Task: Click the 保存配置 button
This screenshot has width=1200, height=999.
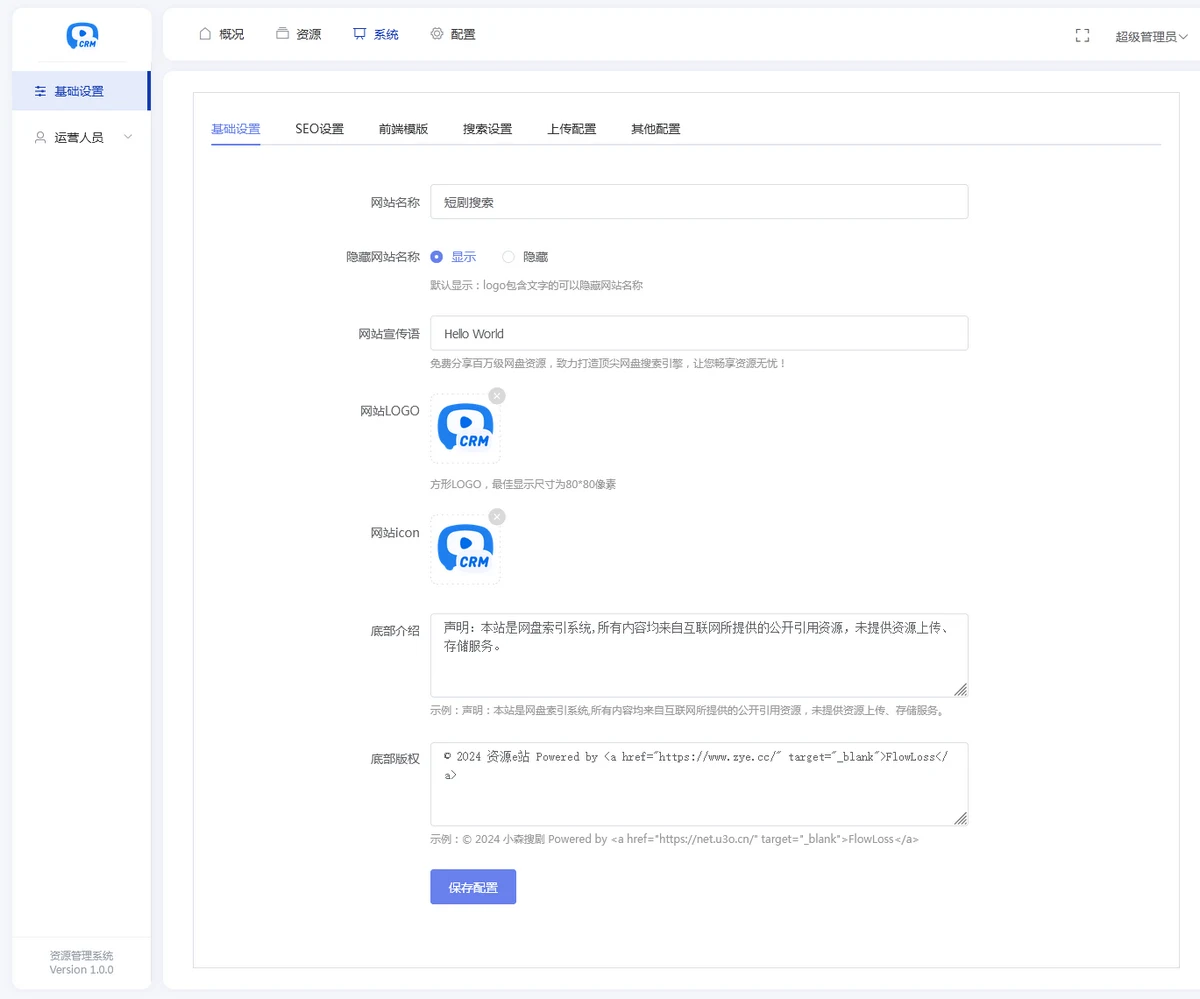Action: click(x=473, y=887)
